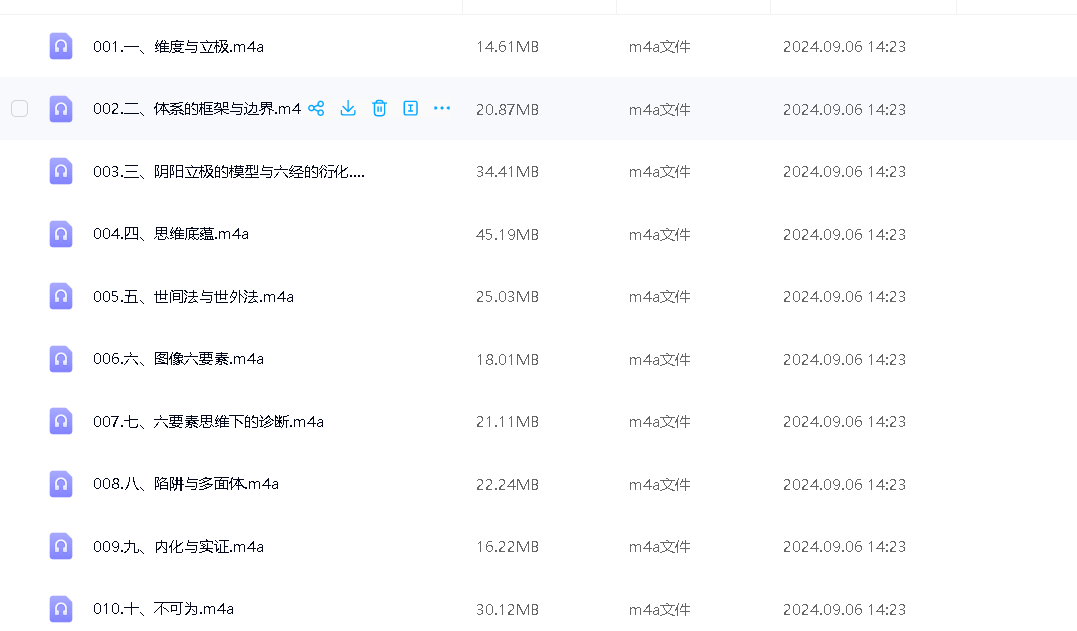Click file name 009 内化与实证.m4a
The width and height of the screenshot is (1077, 631).
pyautogui.click(x=178, y=547)
